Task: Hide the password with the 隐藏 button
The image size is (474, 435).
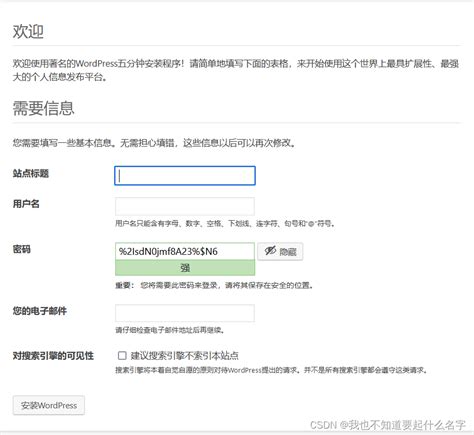Action: click(x=280, y=251)
